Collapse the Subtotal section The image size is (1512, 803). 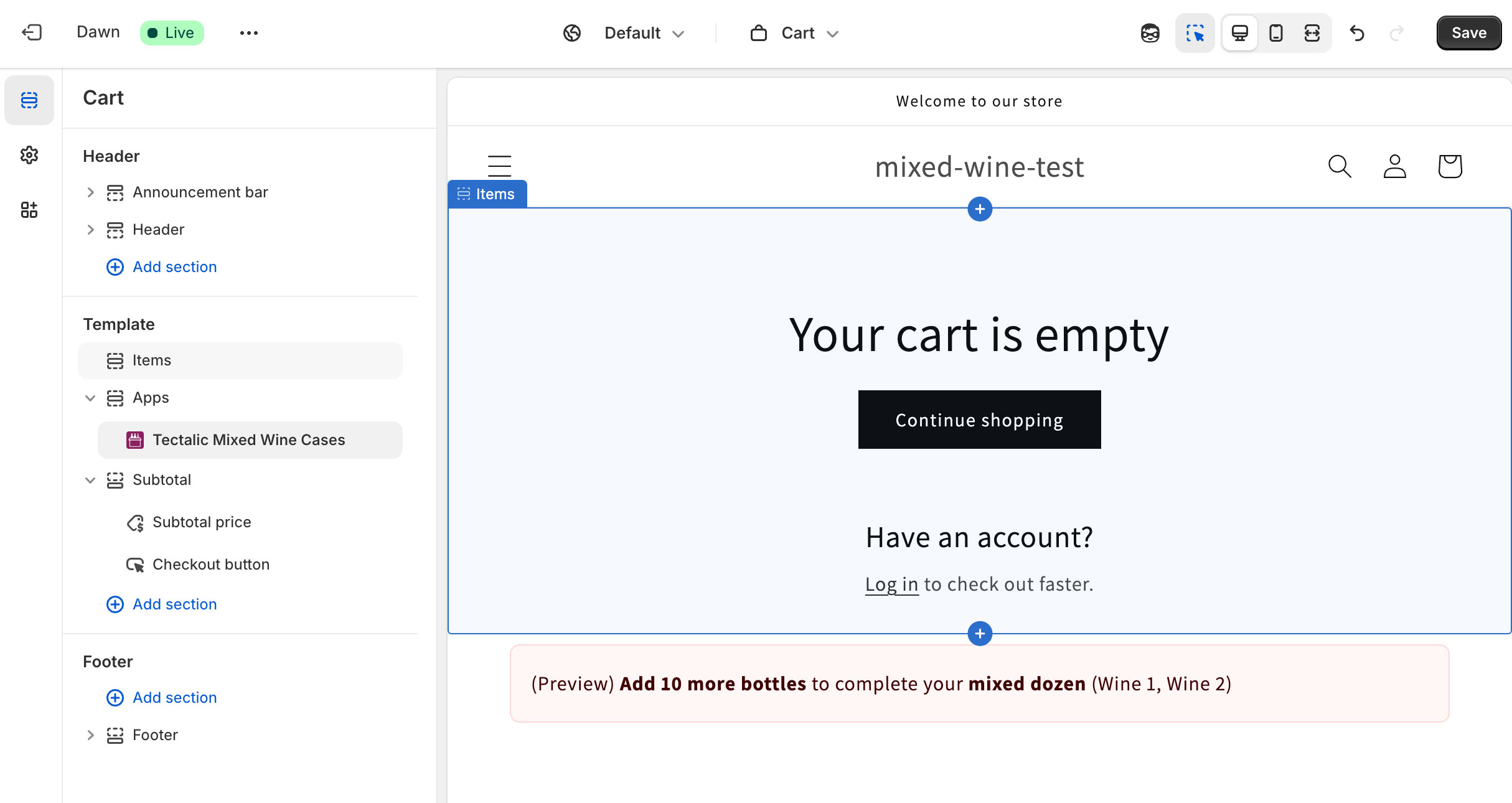pyautogui.click(x=90, y=480)
